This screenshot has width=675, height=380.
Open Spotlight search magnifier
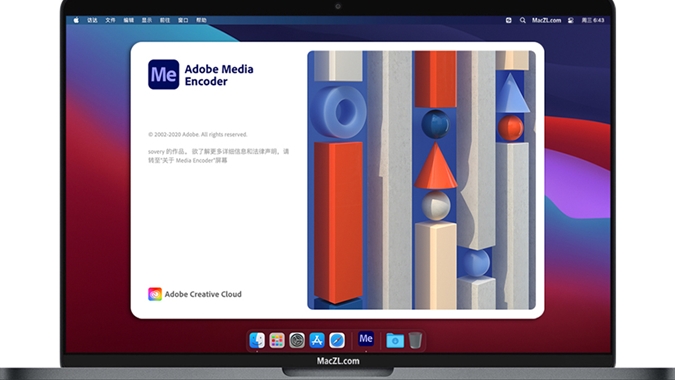pyautogui.click(x=522, y=20)
